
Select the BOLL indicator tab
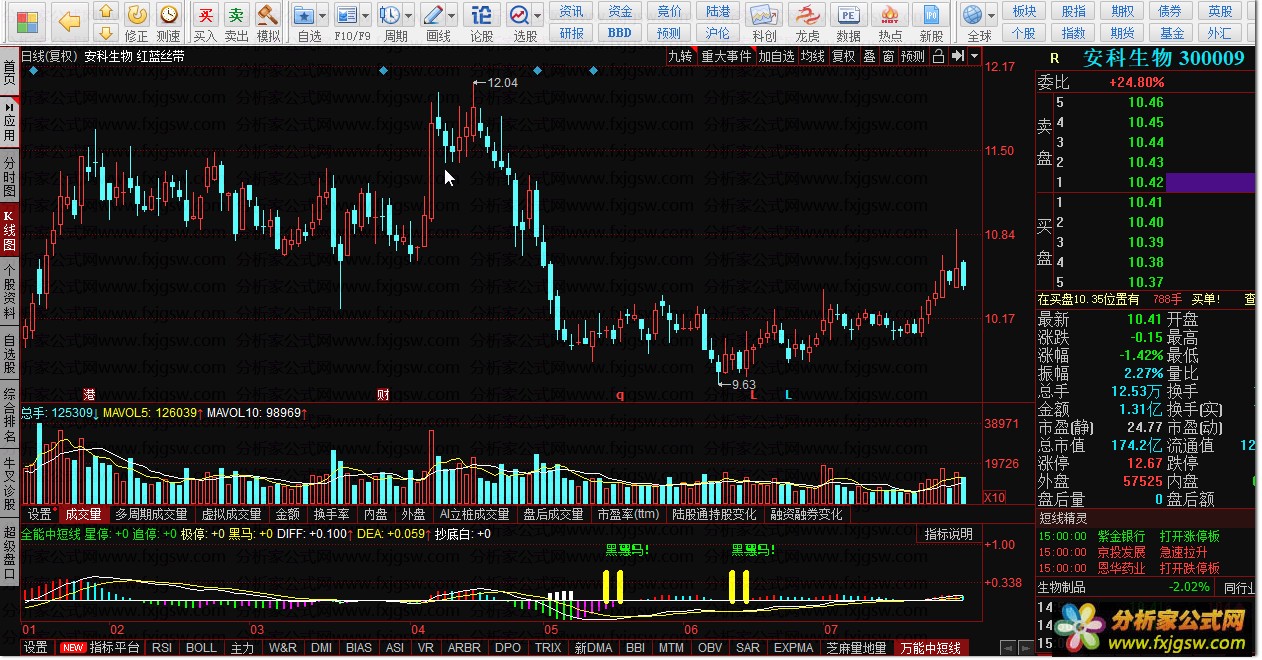click(201, 648)
